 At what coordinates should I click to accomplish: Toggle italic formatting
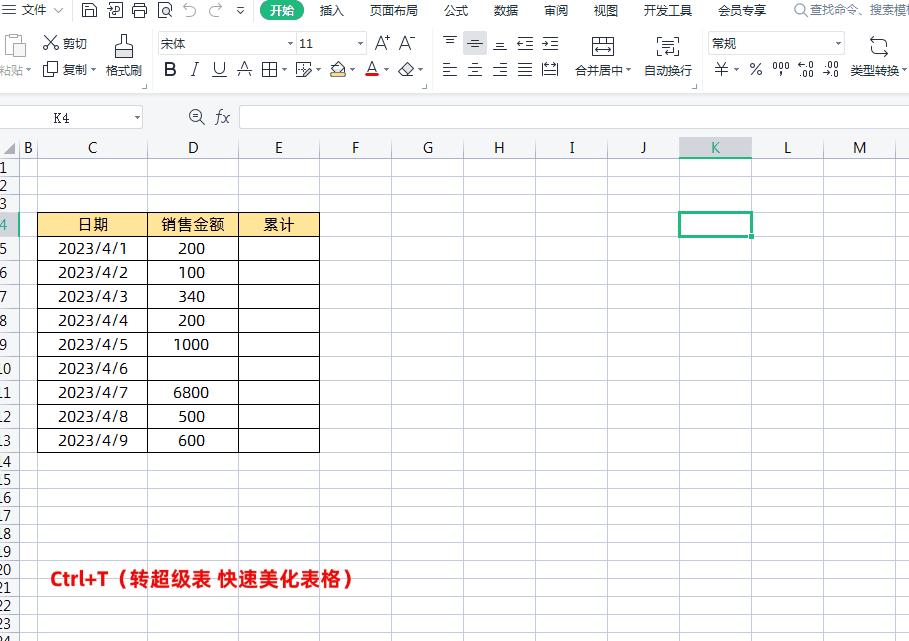point(193,70)
